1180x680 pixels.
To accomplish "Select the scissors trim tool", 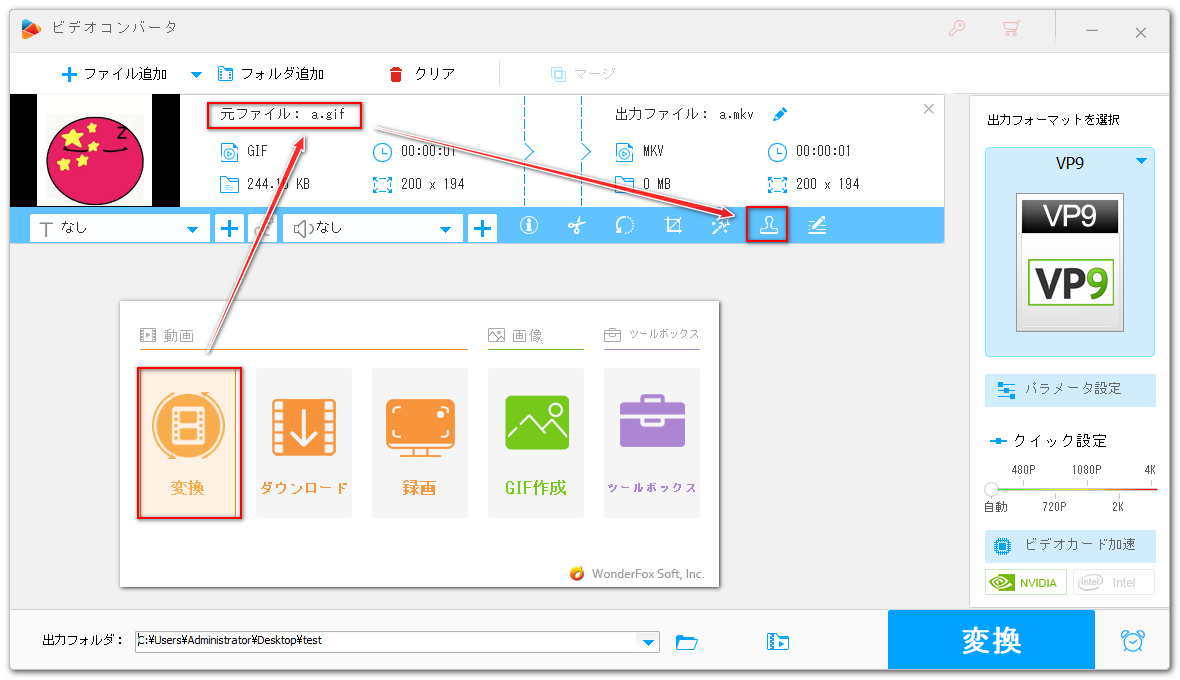I will pyautogui.click(x=576, y=225).
